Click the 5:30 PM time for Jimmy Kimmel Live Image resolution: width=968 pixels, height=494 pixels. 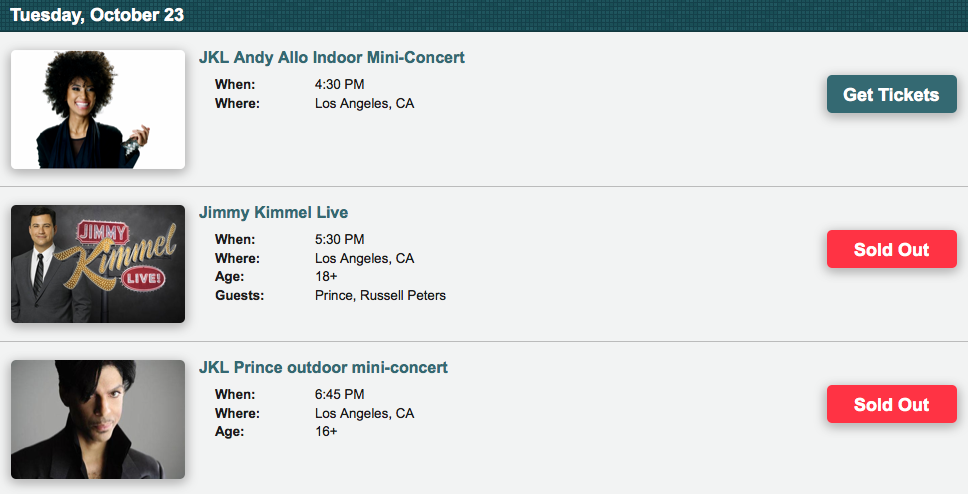tap(339, 240)
